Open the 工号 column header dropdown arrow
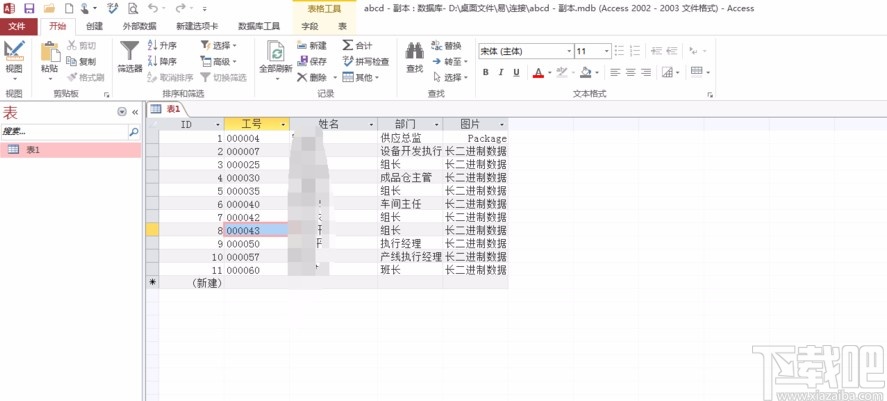 (x=283, y=124)
